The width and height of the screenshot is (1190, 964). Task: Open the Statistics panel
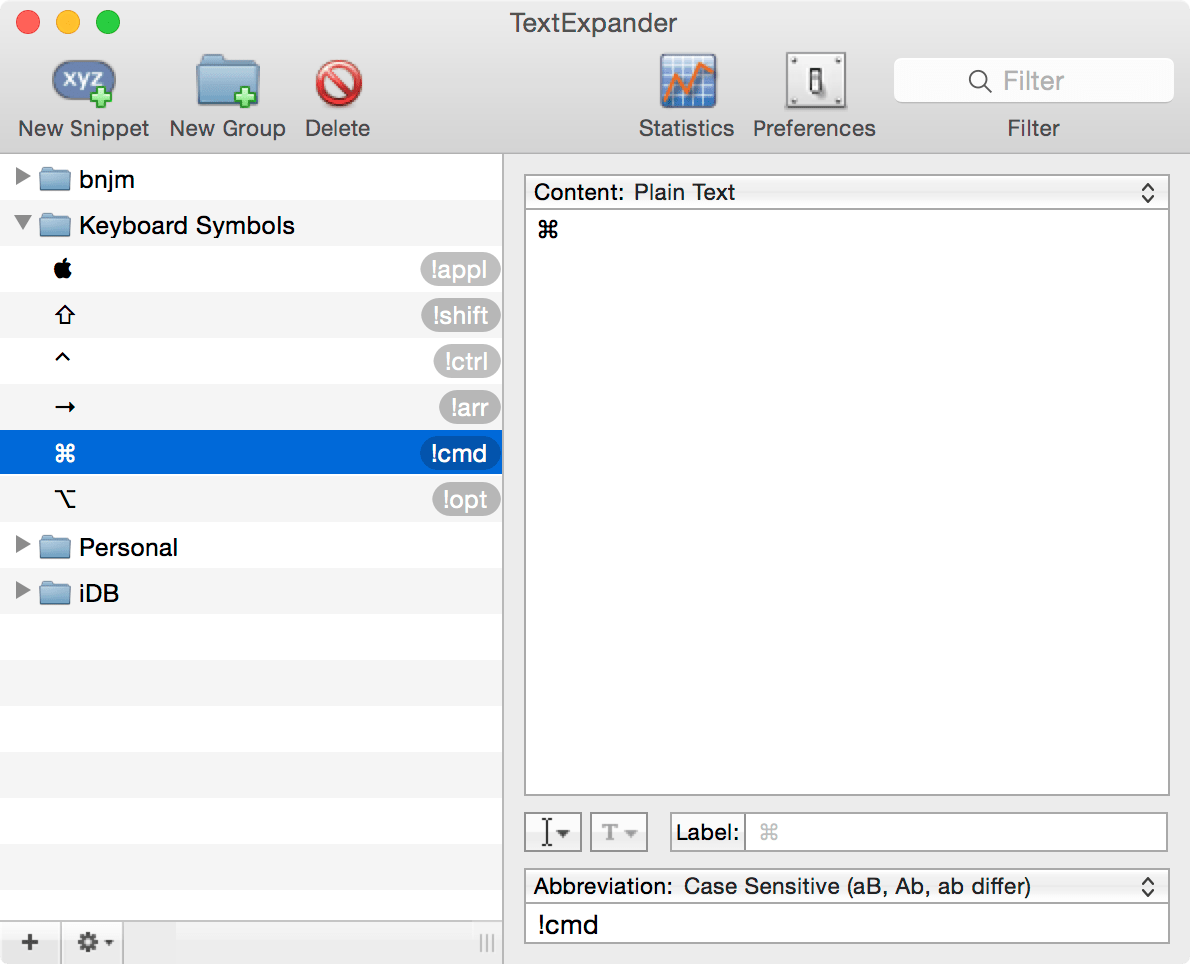[x=686, y=95]
